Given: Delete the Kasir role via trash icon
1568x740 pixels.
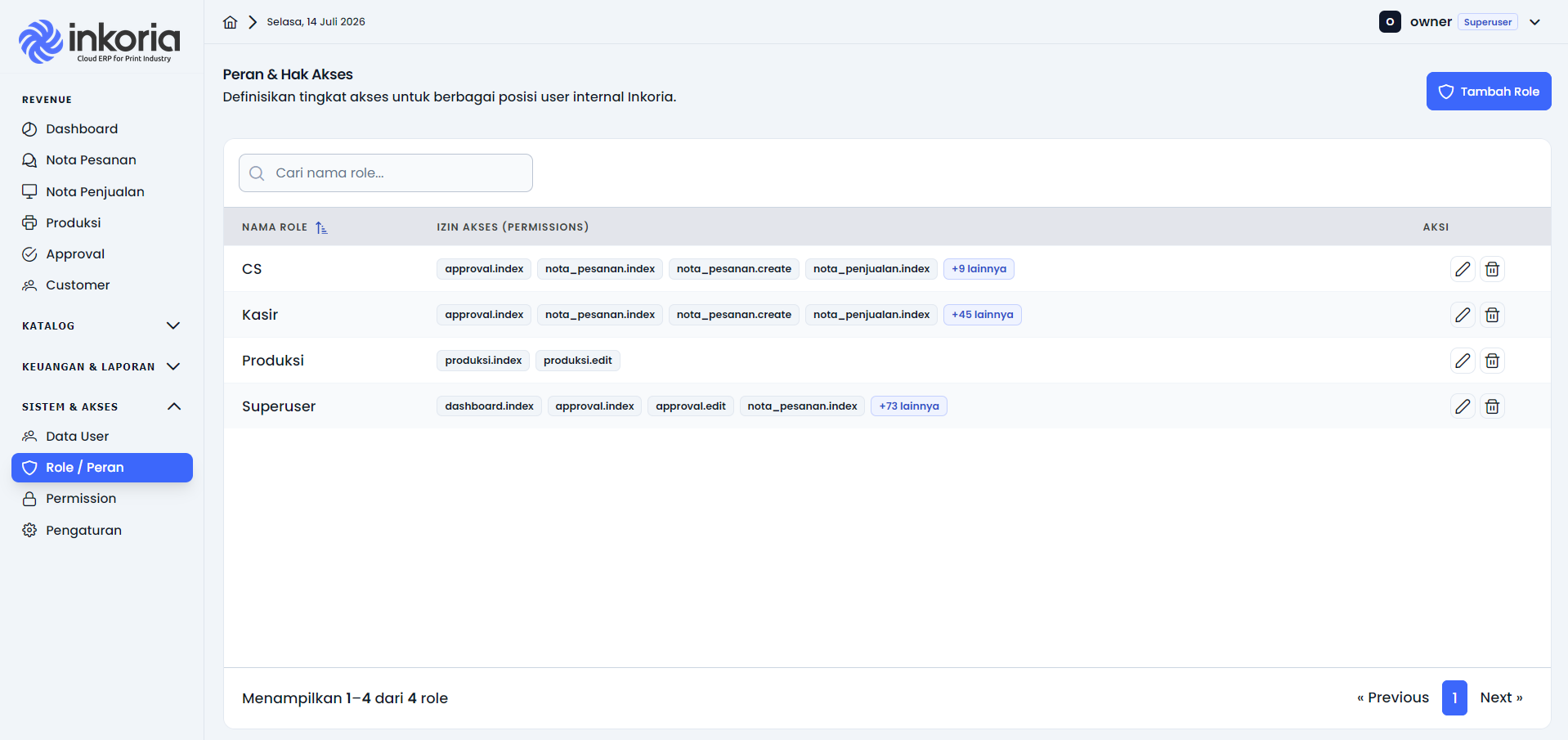Looking at the screenshot, I should [x=1492, y=315].
